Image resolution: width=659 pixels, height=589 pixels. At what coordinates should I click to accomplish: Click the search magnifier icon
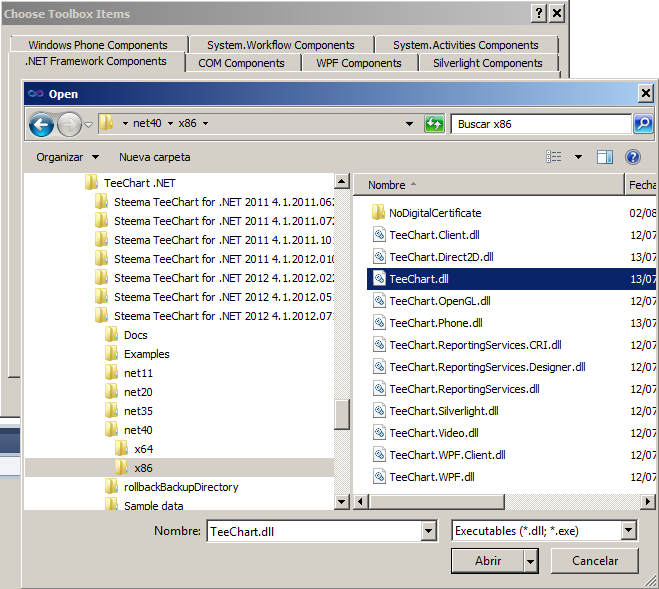click(643, 124)
